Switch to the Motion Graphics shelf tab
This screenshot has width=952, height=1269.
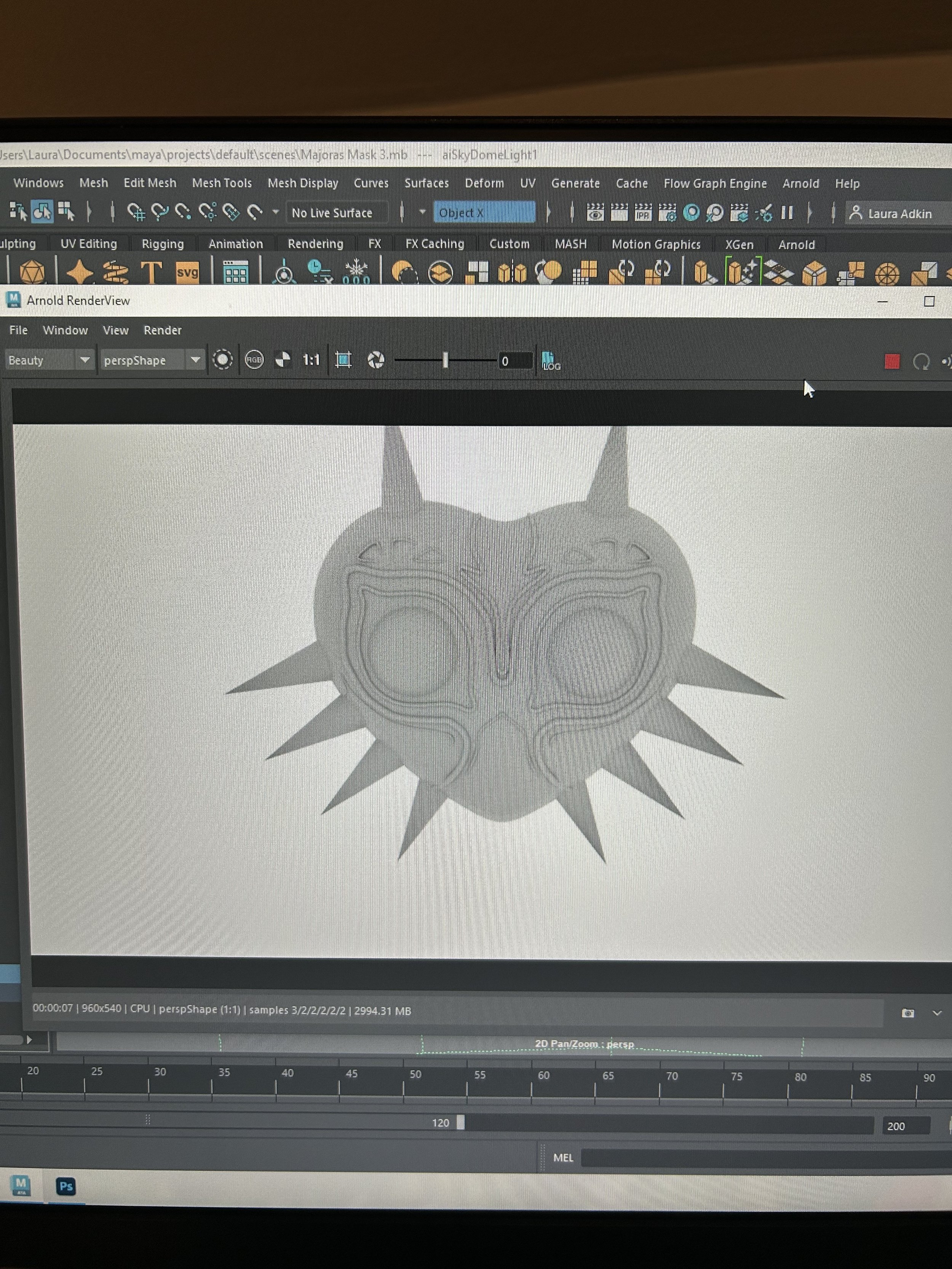[656, 244]
